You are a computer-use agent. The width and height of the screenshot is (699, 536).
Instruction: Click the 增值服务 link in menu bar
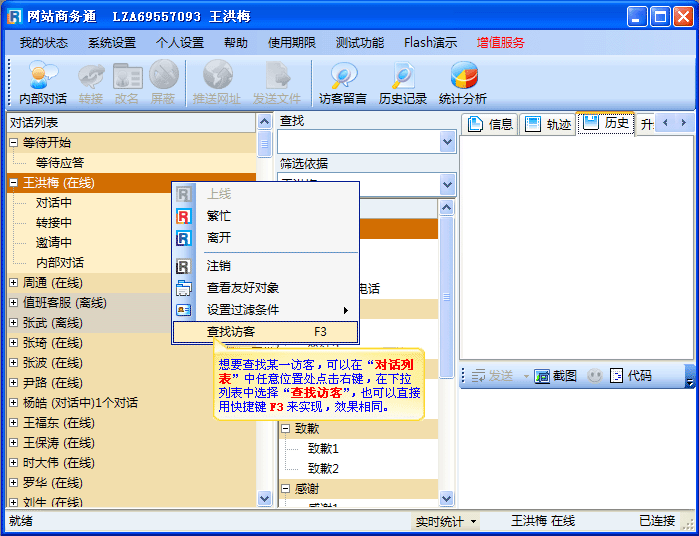pos(500,43)
